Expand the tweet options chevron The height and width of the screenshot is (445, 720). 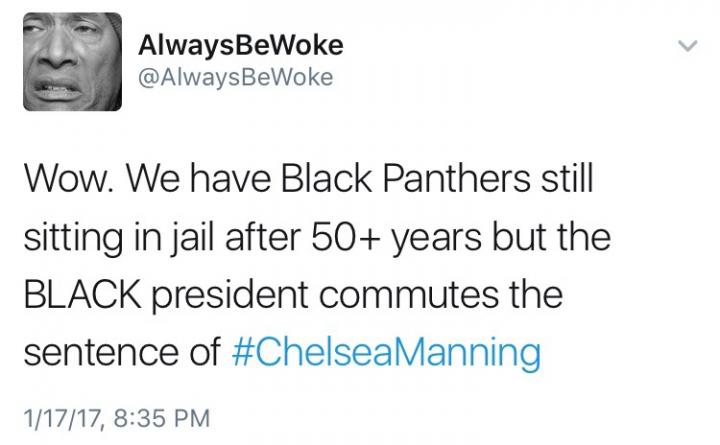pos(688,45)
